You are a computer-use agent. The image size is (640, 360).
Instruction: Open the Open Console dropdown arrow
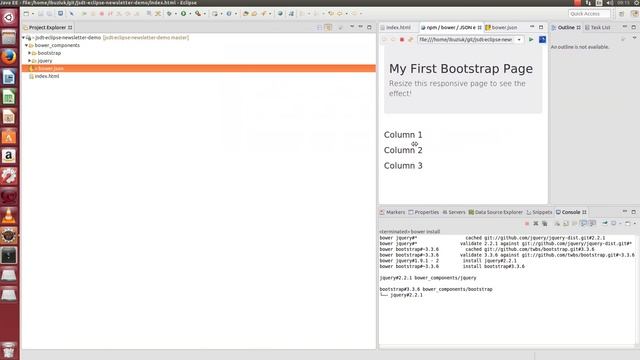click(635, 224)
